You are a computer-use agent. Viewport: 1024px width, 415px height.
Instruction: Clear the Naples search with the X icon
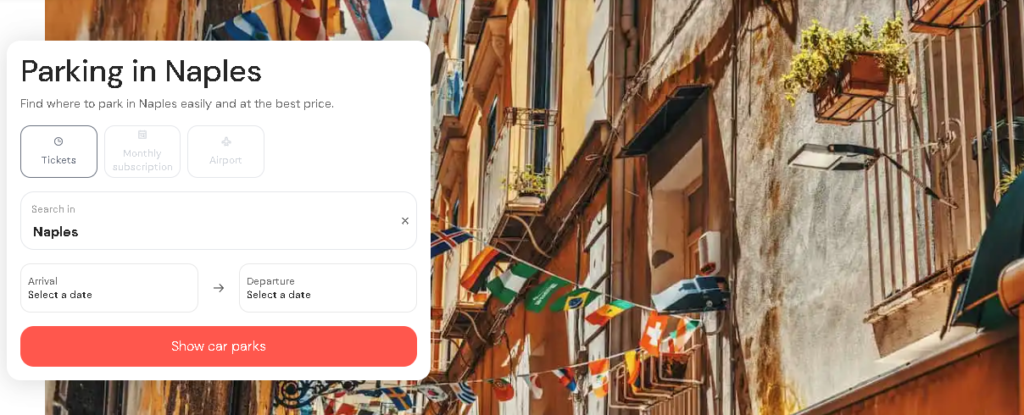[x=405, y=221]
